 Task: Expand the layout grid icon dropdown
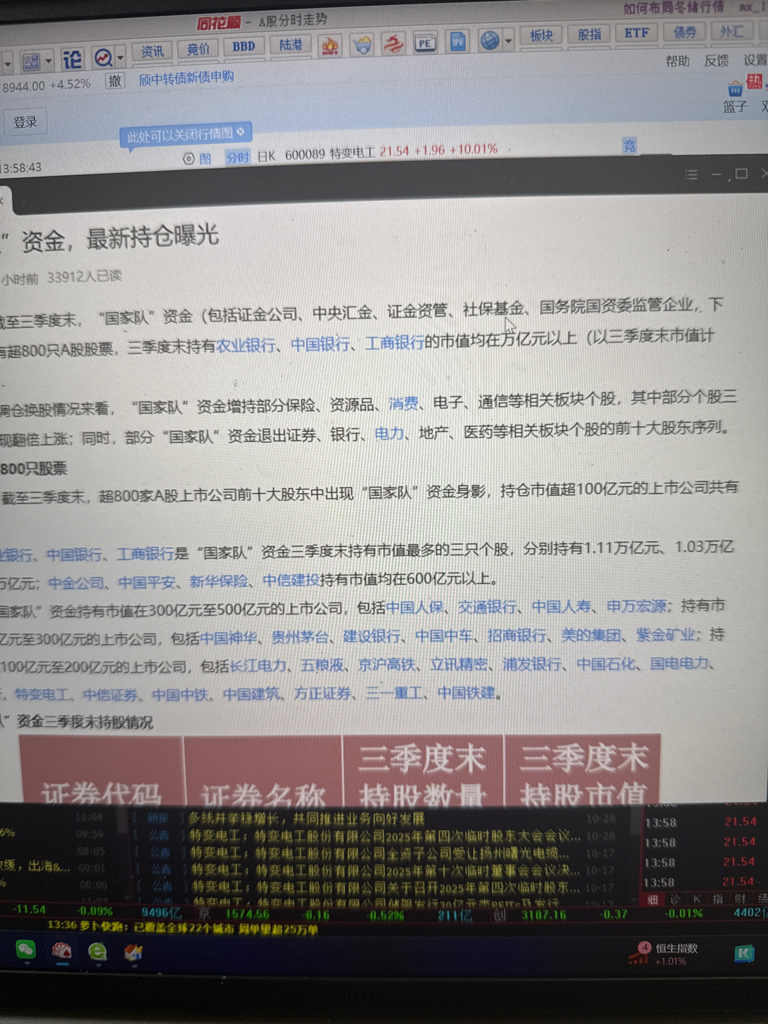(49, 61)
